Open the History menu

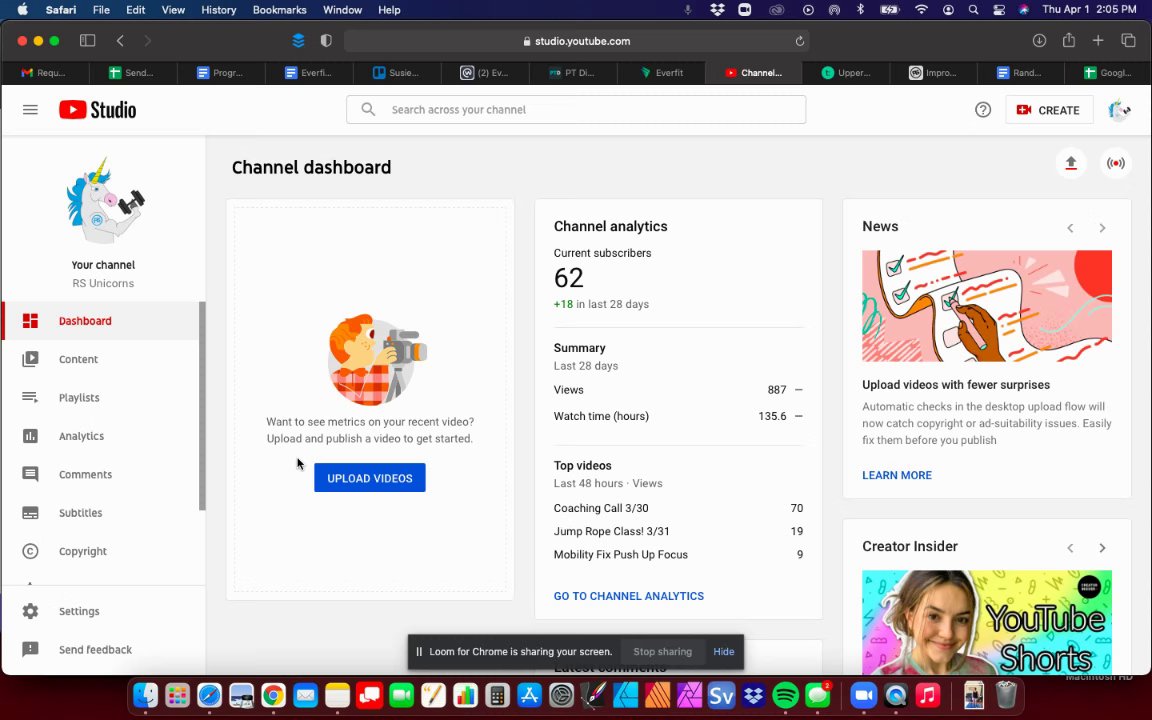click(219, 10)
